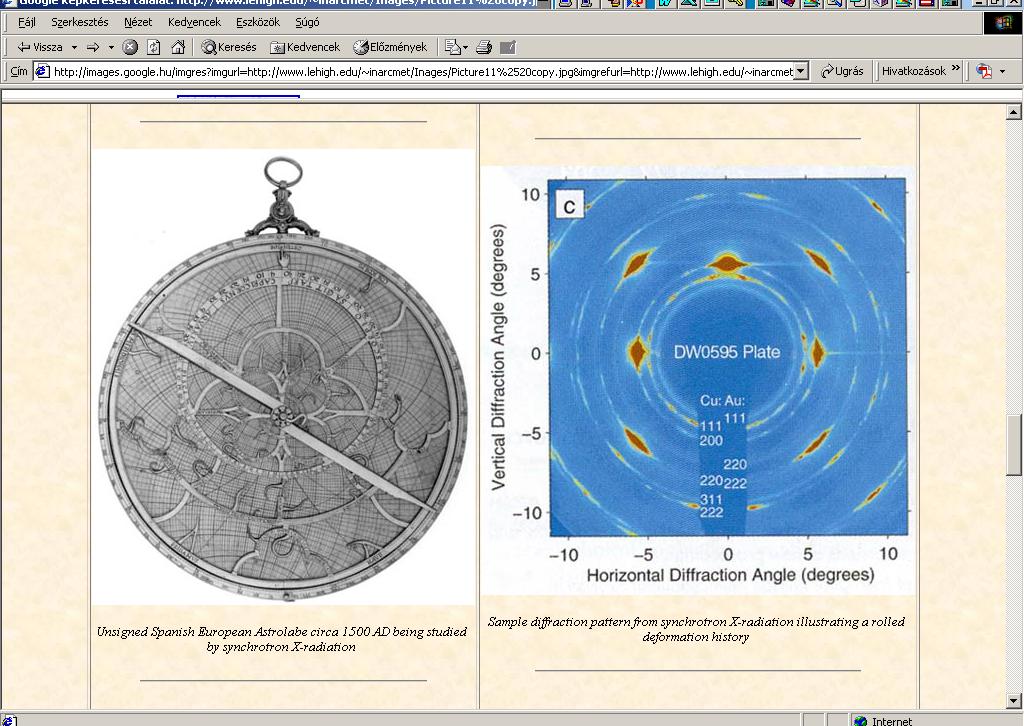Expand the Acrobat icon dropdown arrow
This screenshot has height=726, width=1024.
coord(1002,71)
